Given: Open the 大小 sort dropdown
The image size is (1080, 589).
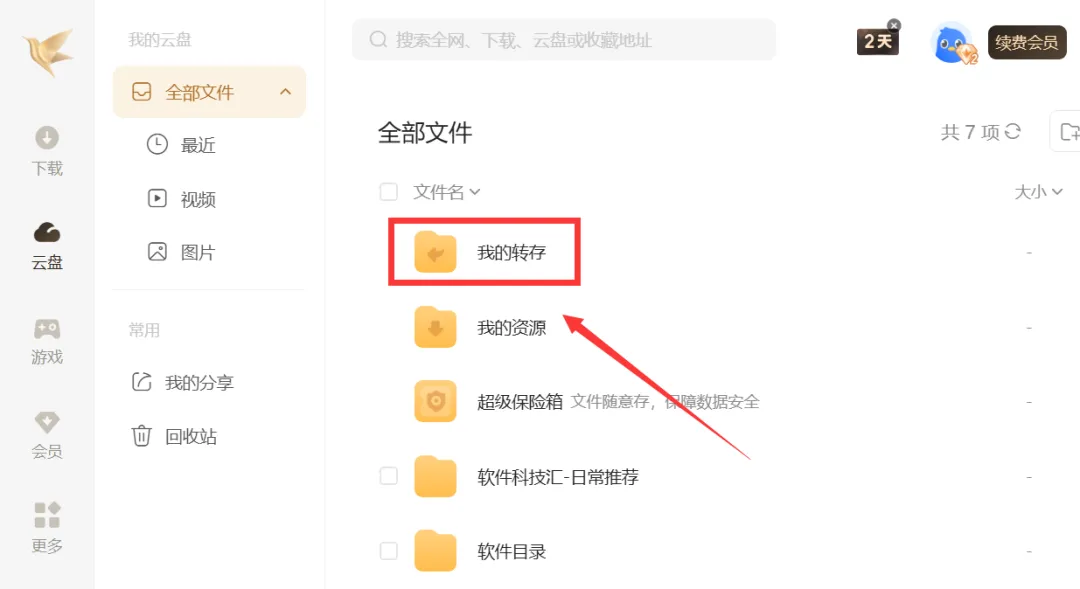Looking at the screenshot, I should (x=1039, y=192).
